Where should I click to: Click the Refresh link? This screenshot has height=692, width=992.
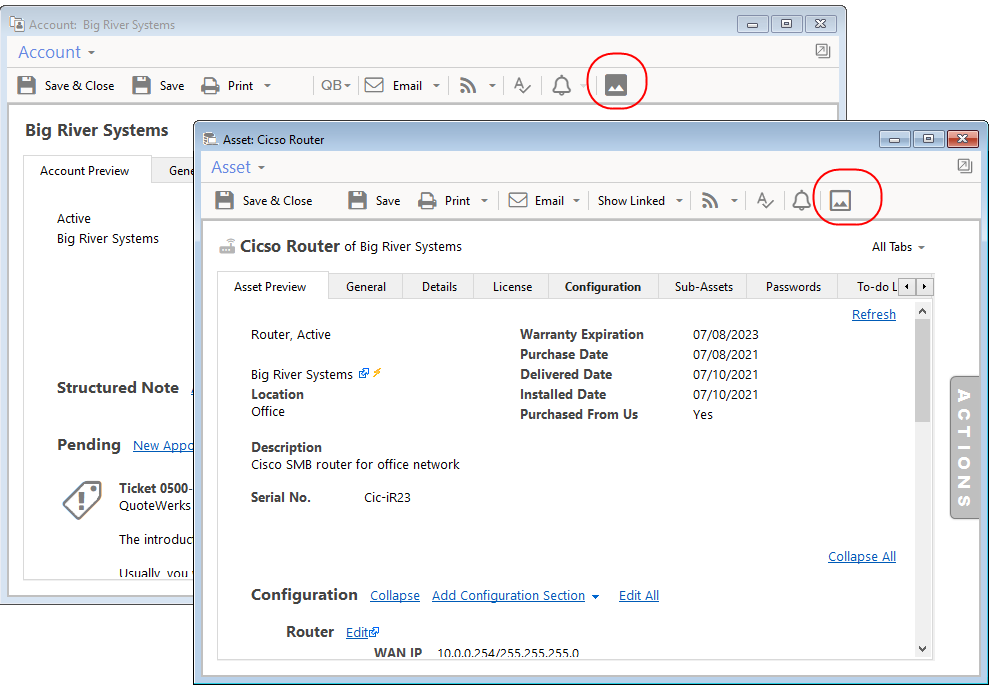click(873, 315)
